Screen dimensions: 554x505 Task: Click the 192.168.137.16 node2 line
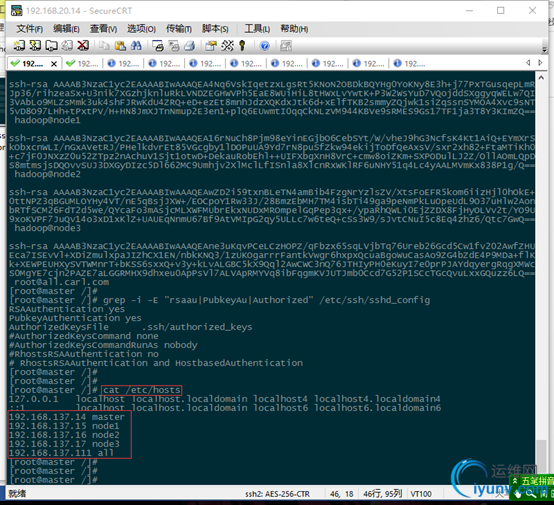pos(64,435)
